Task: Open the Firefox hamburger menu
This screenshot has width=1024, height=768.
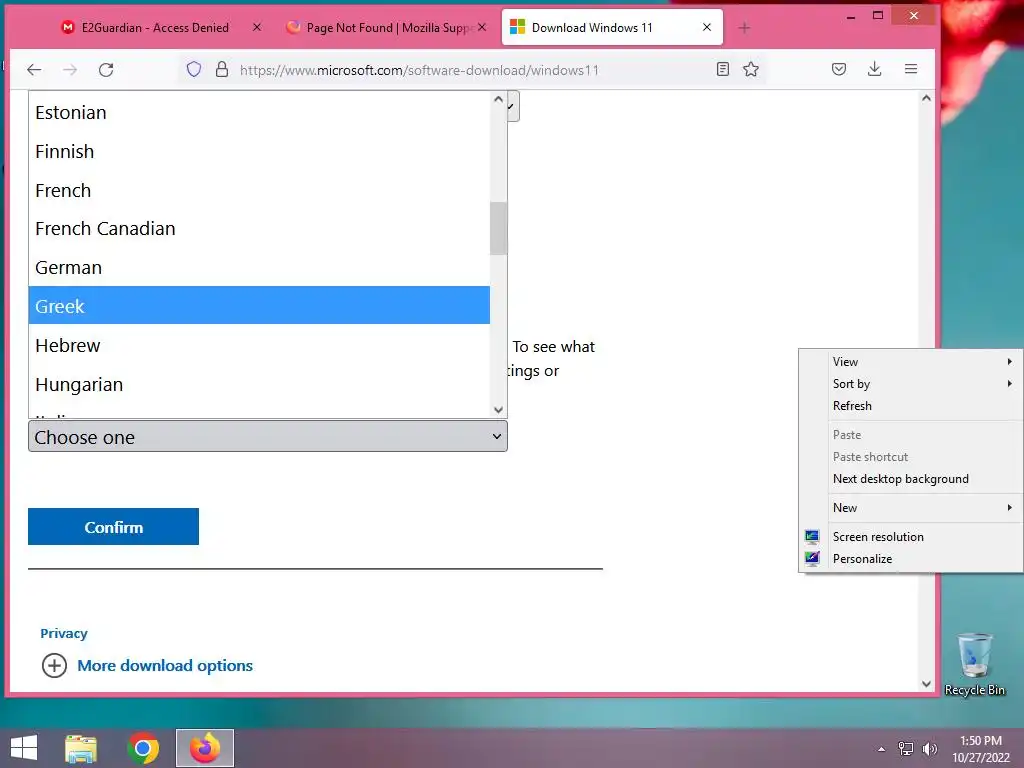Action: pyautogui.click(x=911, y=69)
